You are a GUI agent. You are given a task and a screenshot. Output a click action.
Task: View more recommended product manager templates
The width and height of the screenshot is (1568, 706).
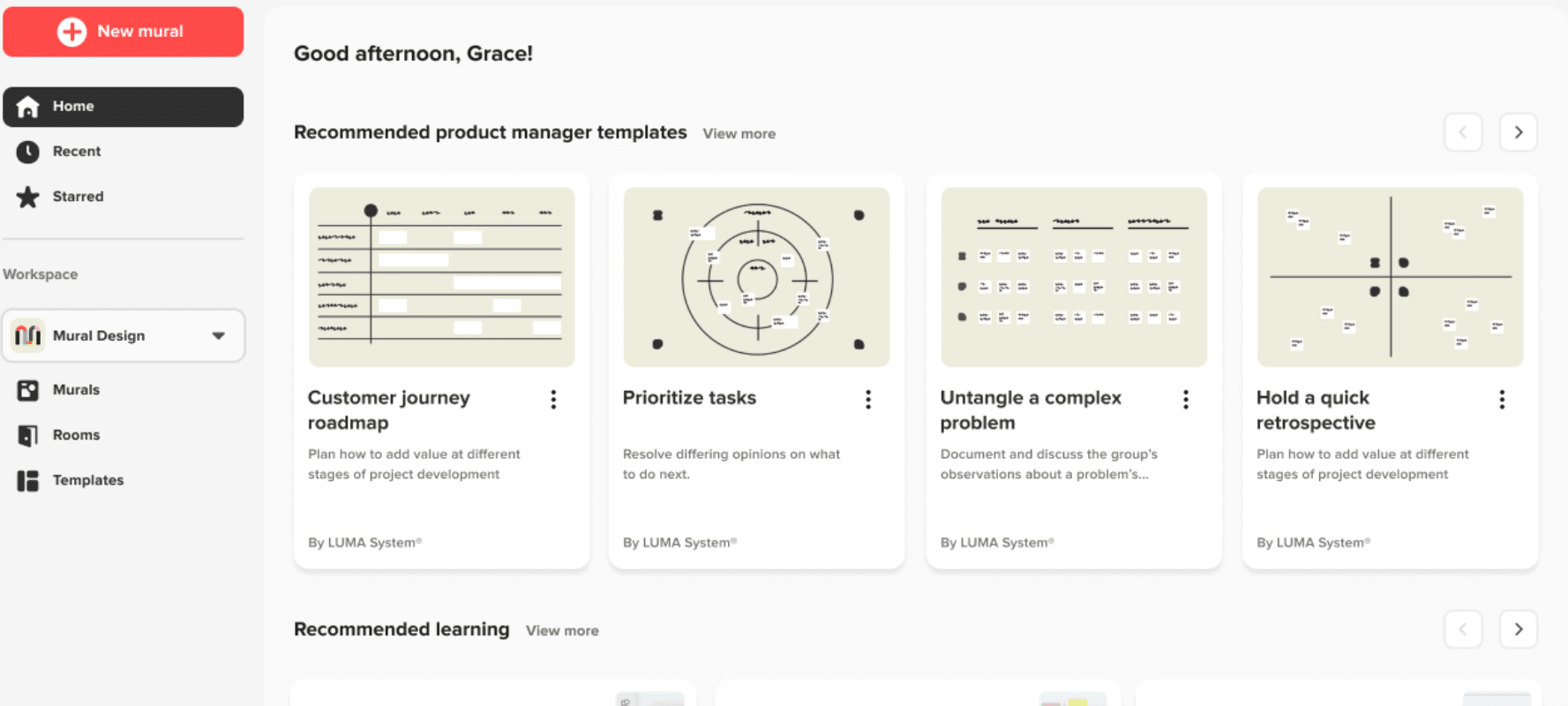[739, 134]
